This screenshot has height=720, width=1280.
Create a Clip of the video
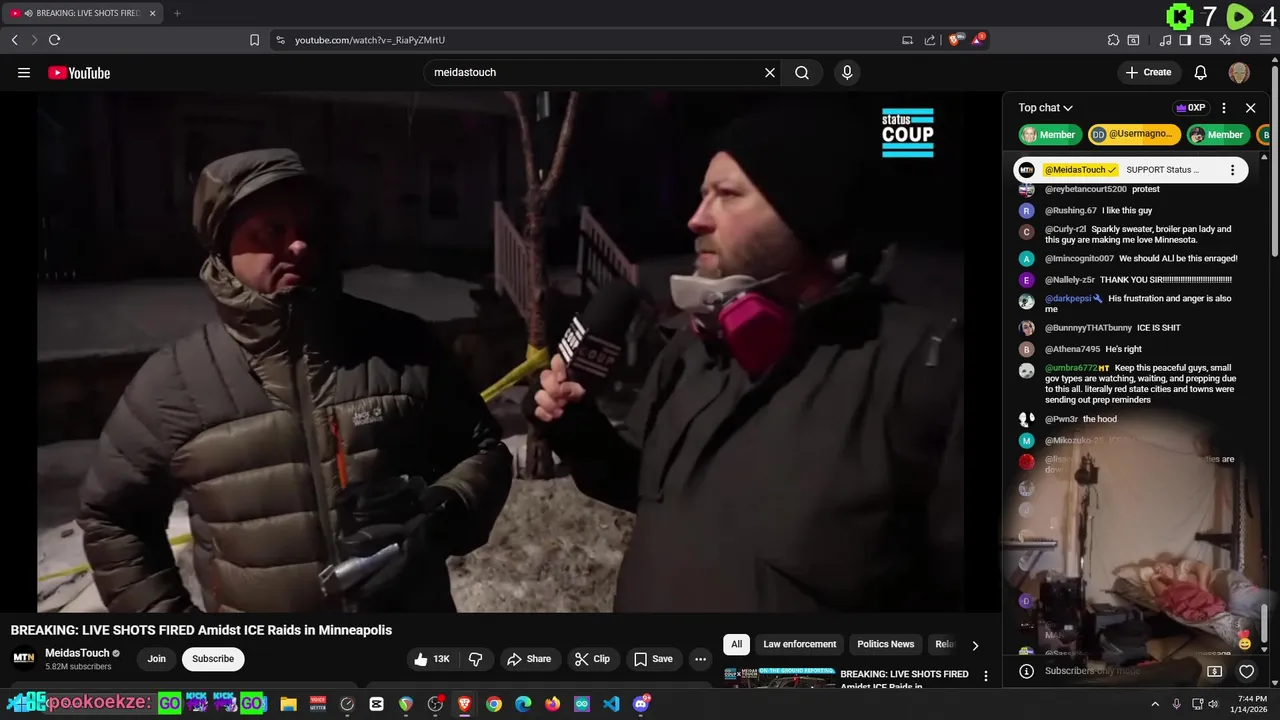pos(592,659)
